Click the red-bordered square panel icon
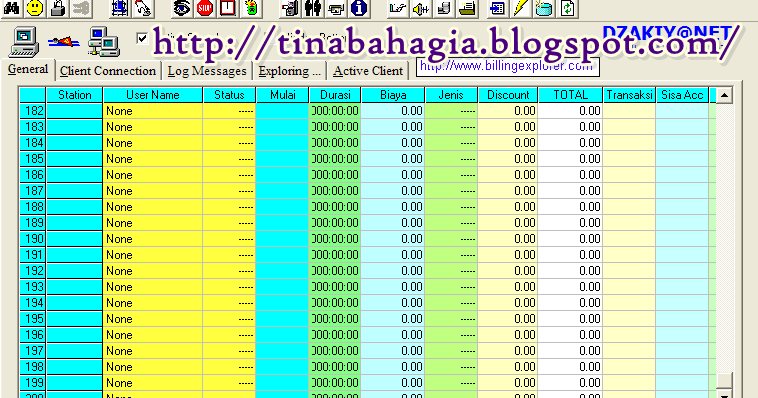The height and width of the screenshot is (398, 758). 228,8
